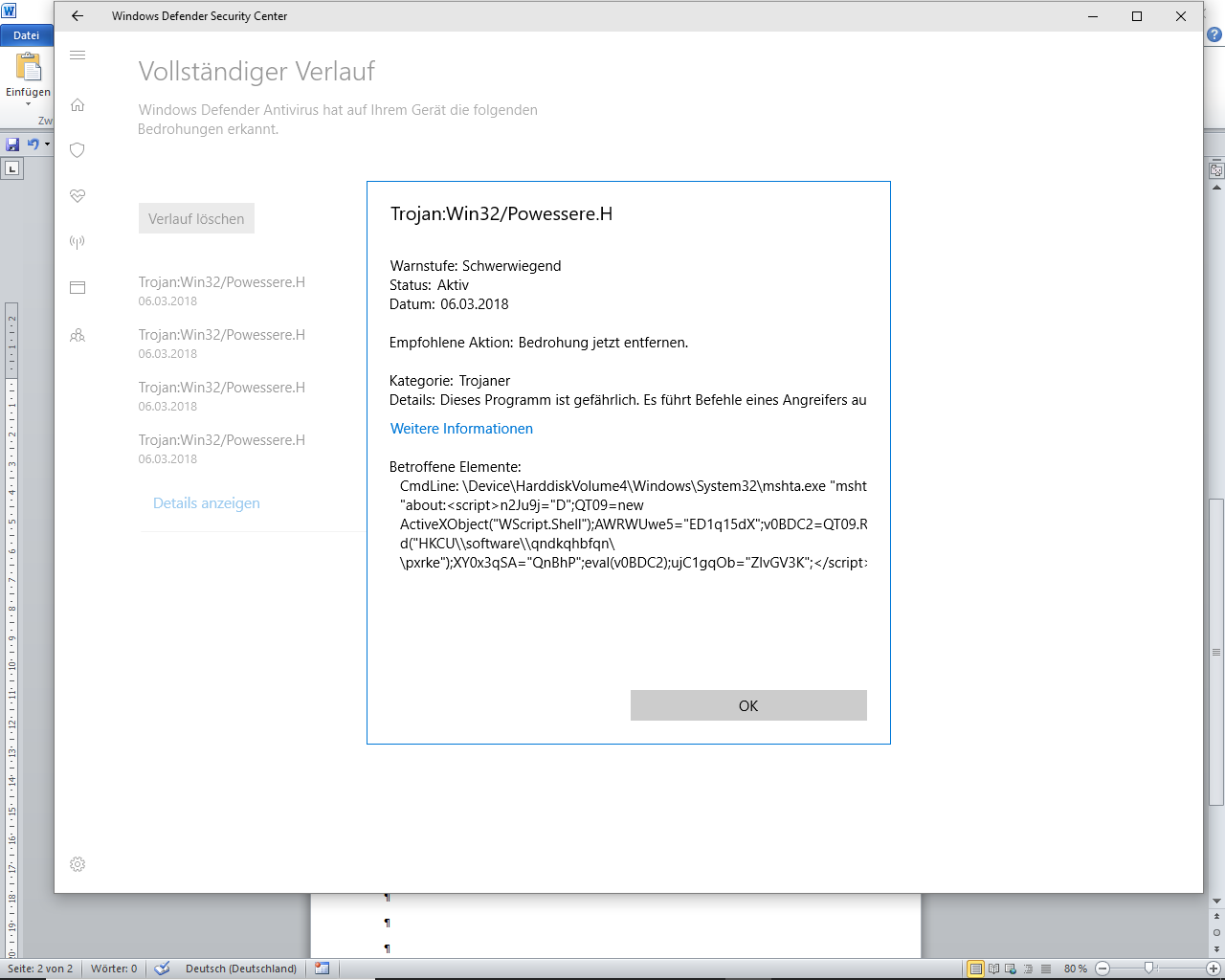Click the Word application icon in title bar
The width and height of the screenshot is (1225, 980).
[x=9, y=11]
